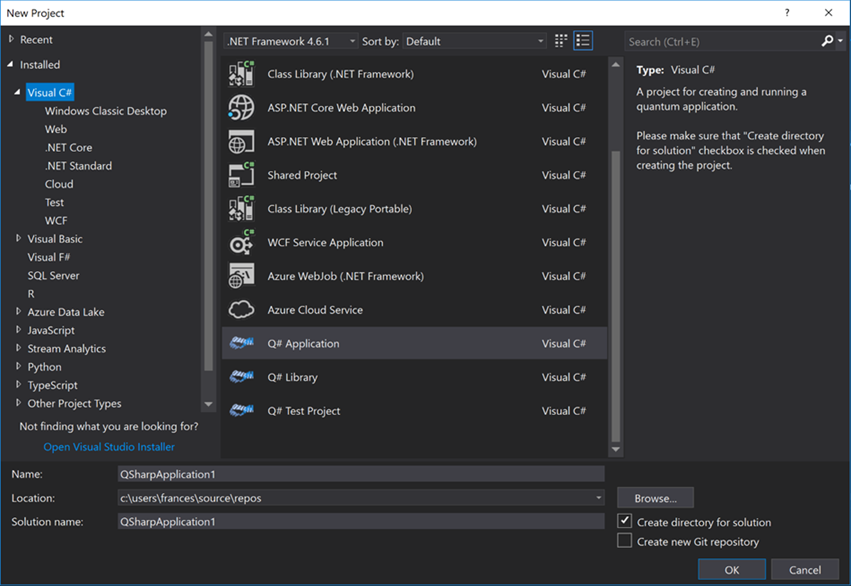Click the WCF Service Application gear icon
851x586 pixels.
click(241, 243)
